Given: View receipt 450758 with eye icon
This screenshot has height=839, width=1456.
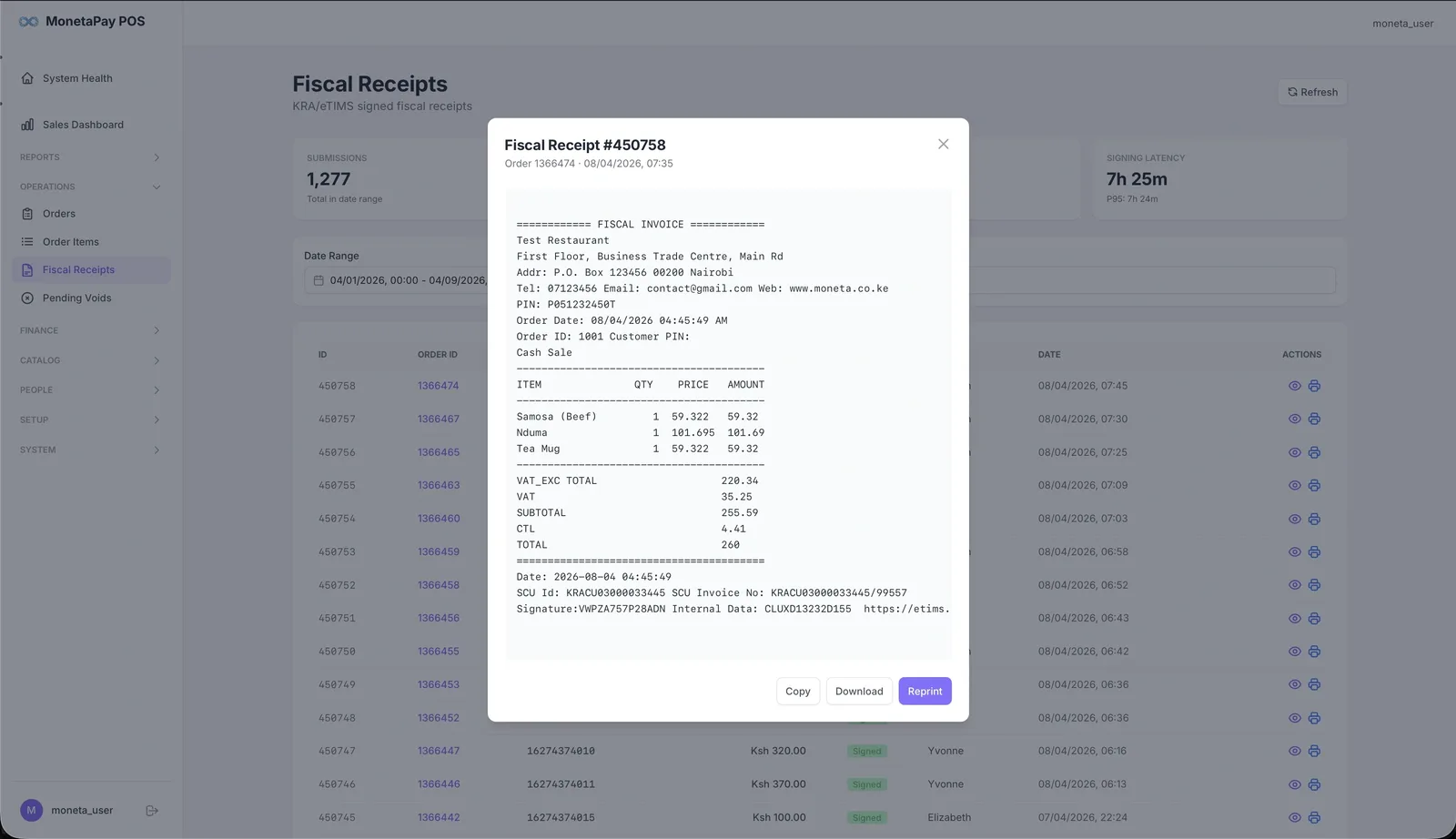Looking at the screenshot, I should tap(1295, 386).
